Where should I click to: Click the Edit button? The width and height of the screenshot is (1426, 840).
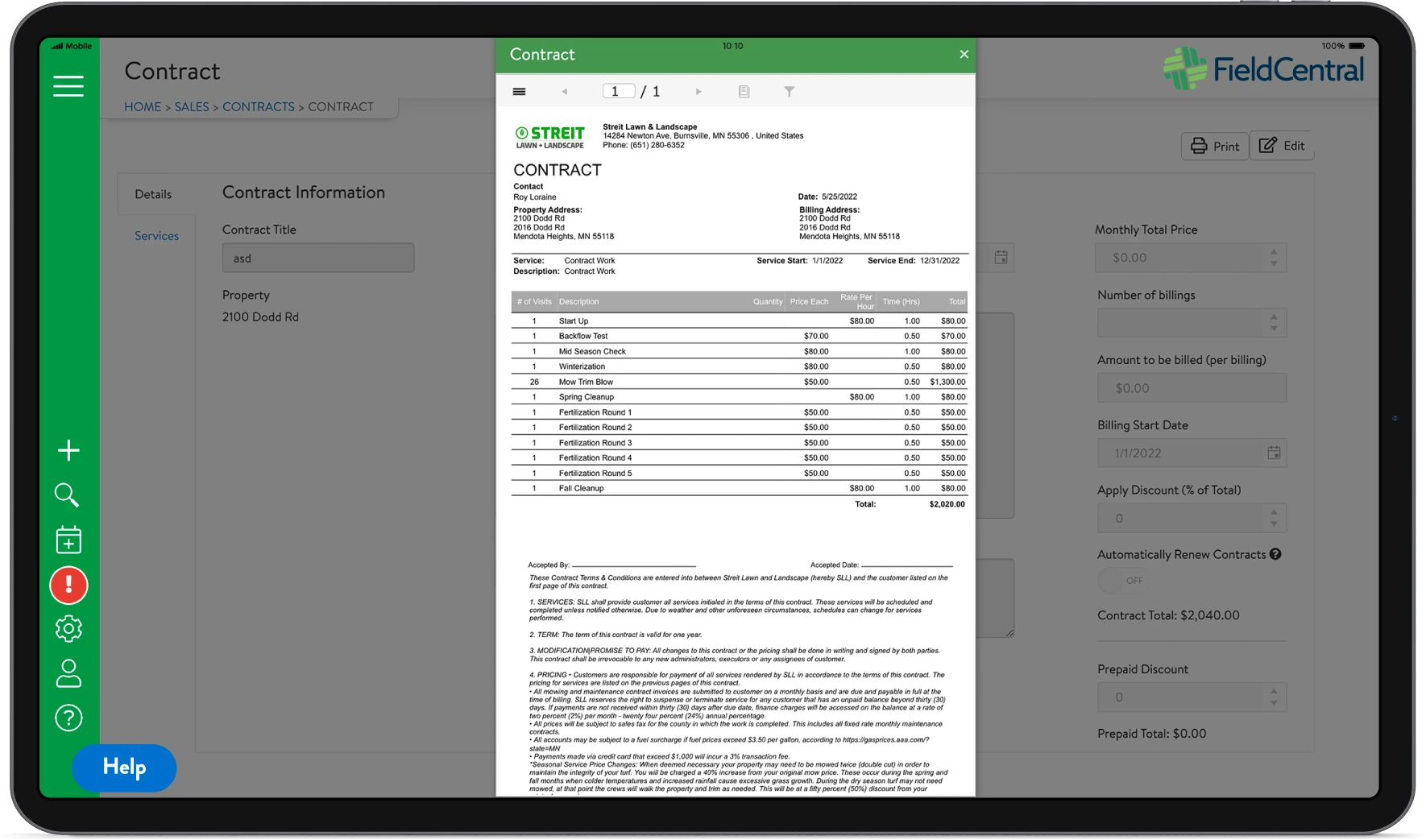1283,146
